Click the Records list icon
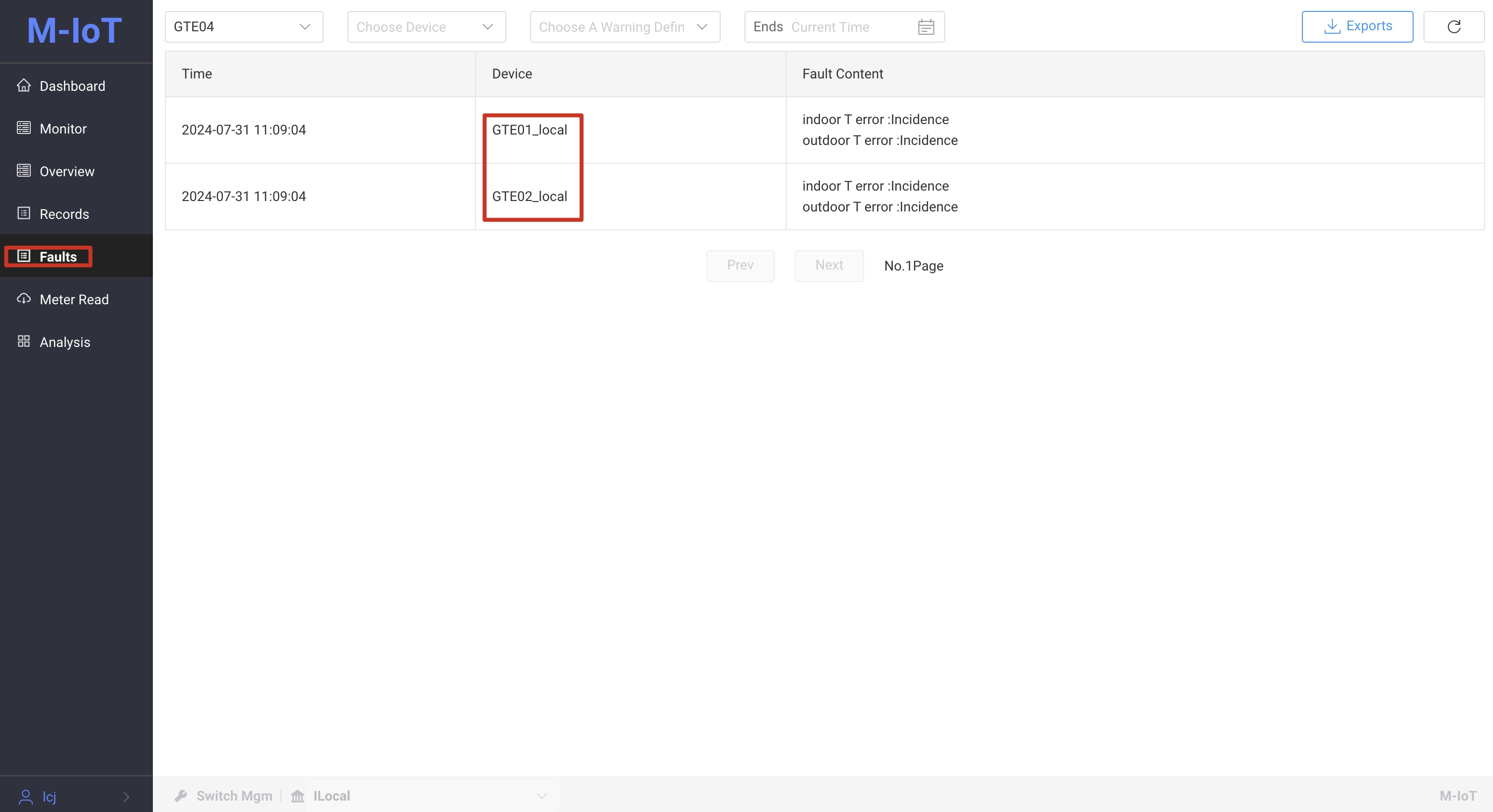 [24, 213]
